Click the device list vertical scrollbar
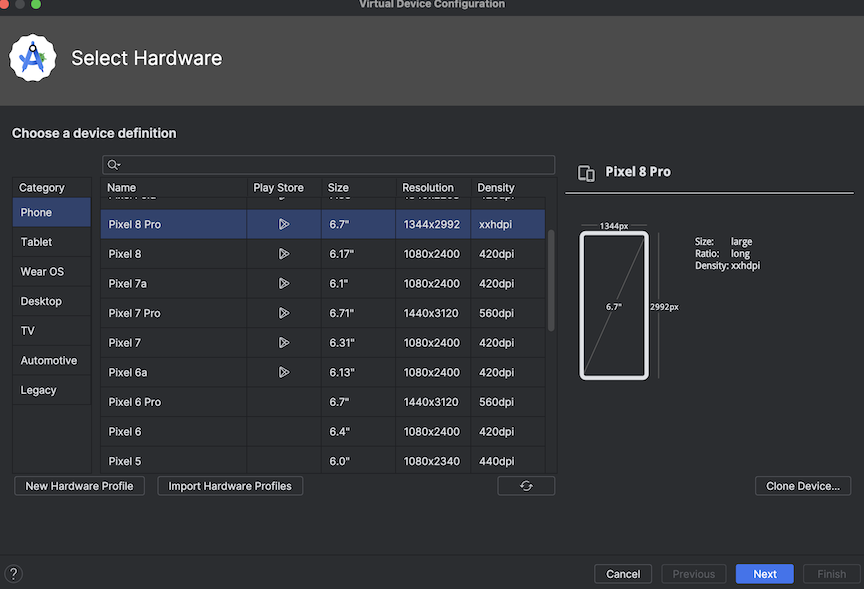Viewport: 864px width, 589px height. click(551, 280)
